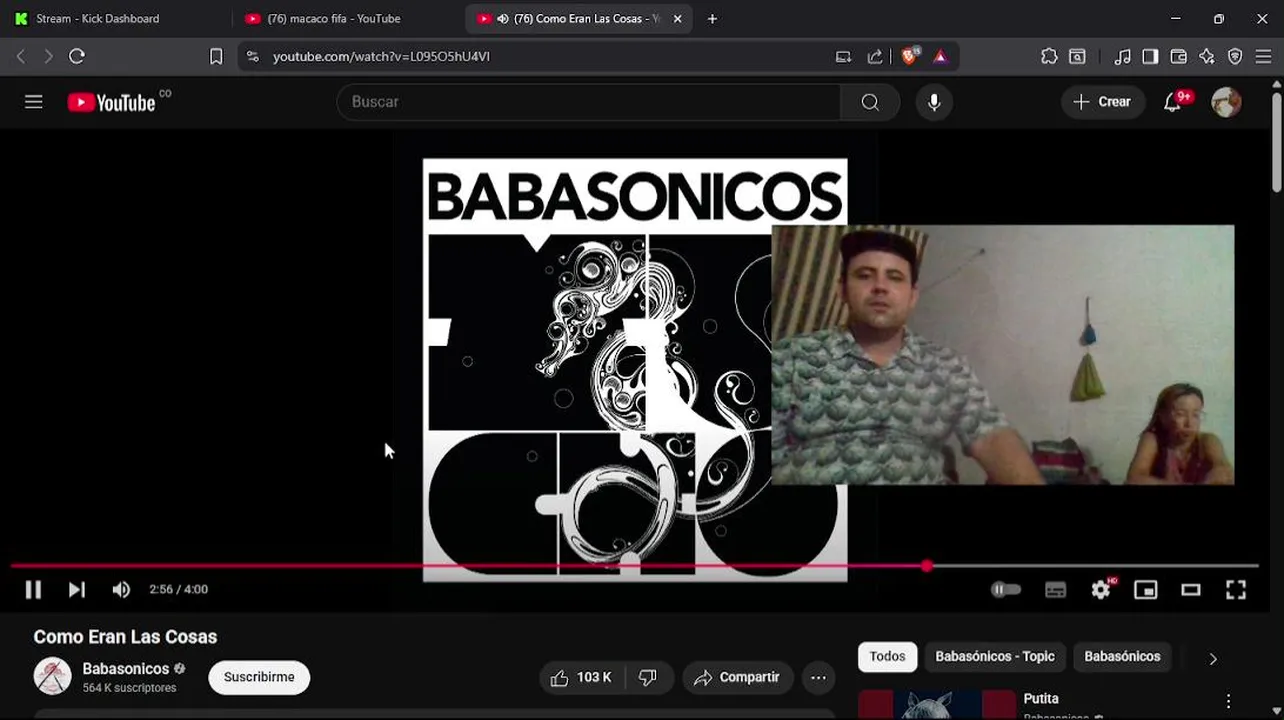Select the Babasónicos filter chip
Image resolution: width=1284 pixels, height=720 pixels.
pos(1122,657)
